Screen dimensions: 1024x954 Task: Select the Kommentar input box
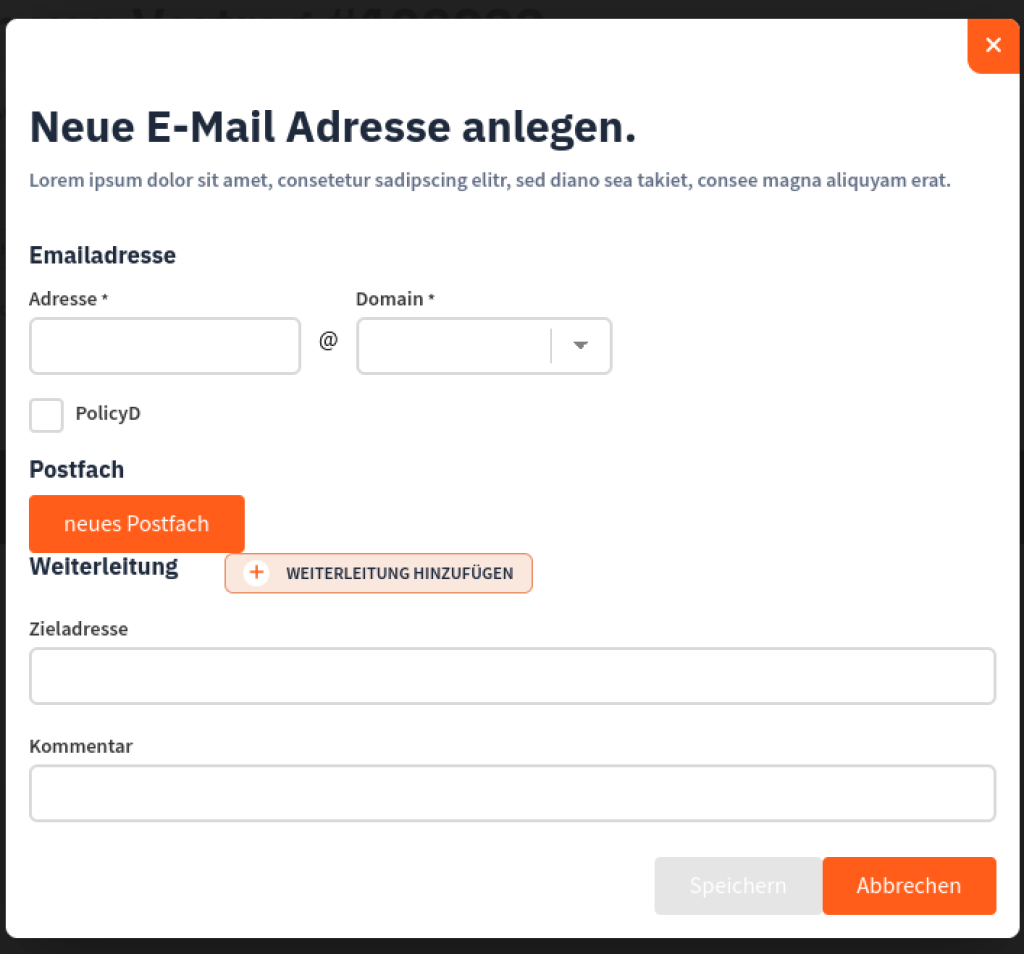click(512, 793)
